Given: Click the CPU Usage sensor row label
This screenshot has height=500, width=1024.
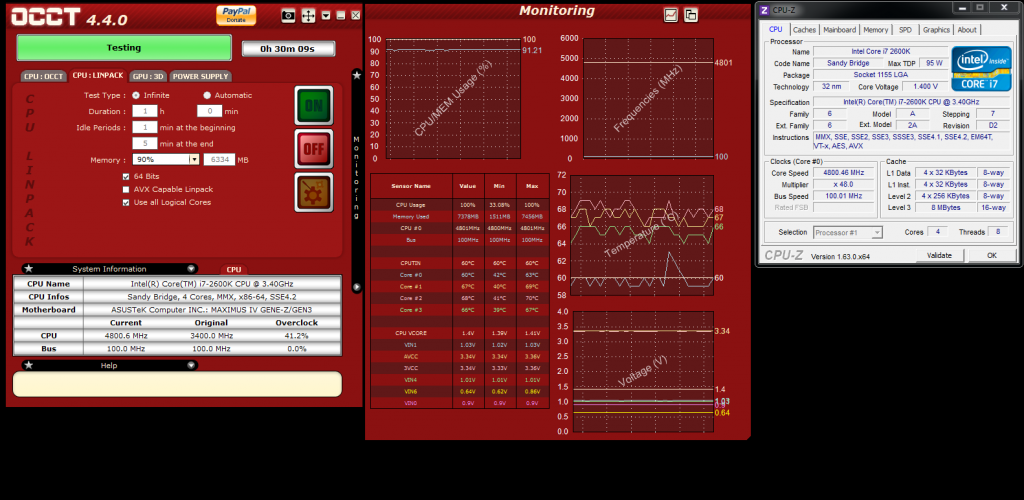Looking at the screenshot, I should [411, 204].
